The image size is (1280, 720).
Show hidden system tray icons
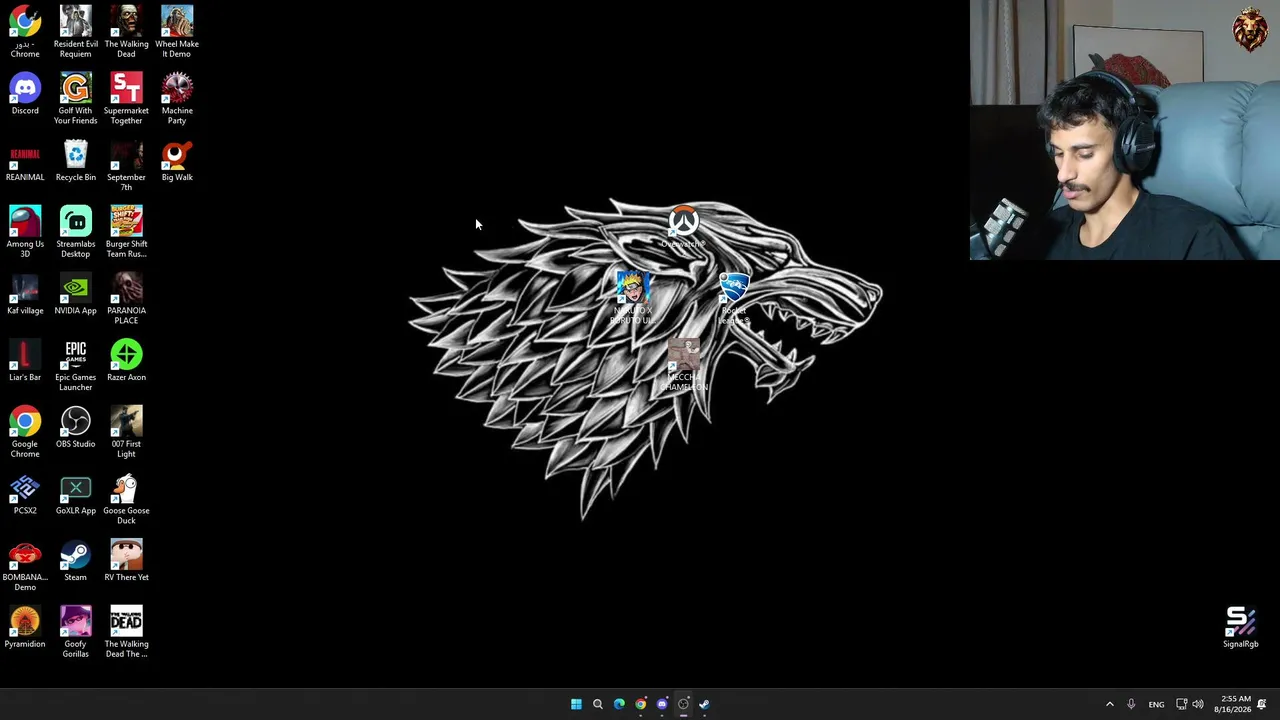(1109, 704)
